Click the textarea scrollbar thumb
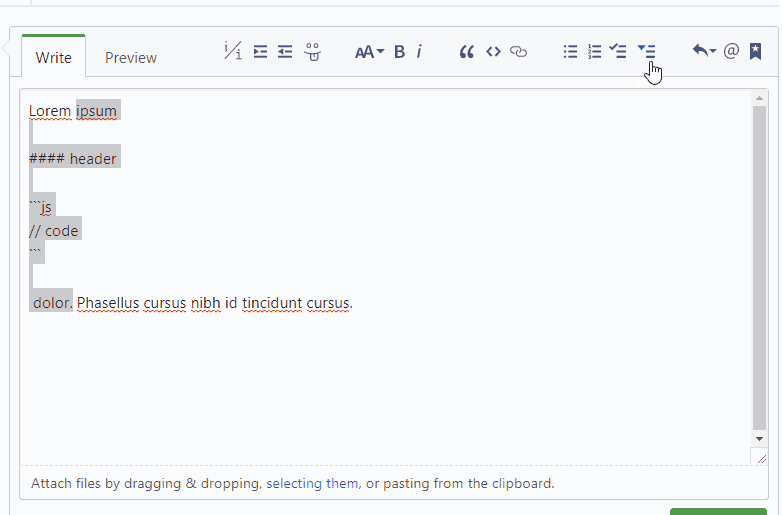The height and width of the screenshot is (515, 782). [x=759, y=268]
